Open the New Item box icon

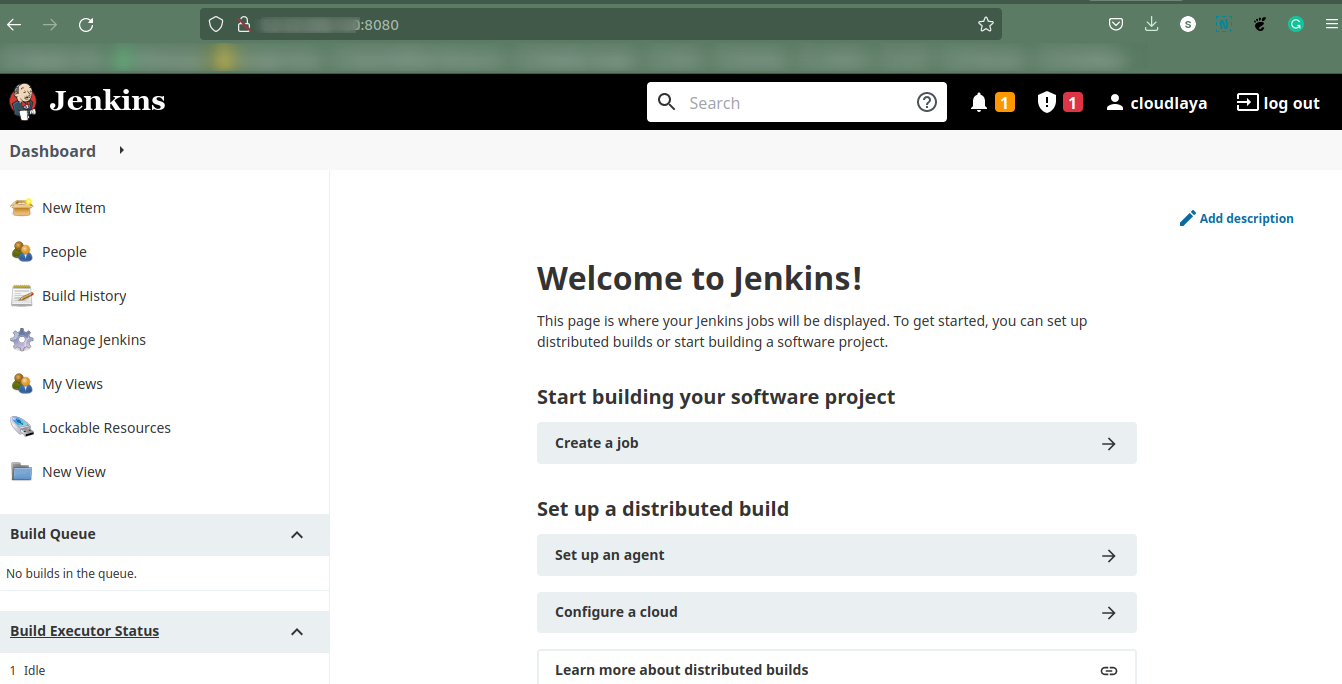coord(22,208)
